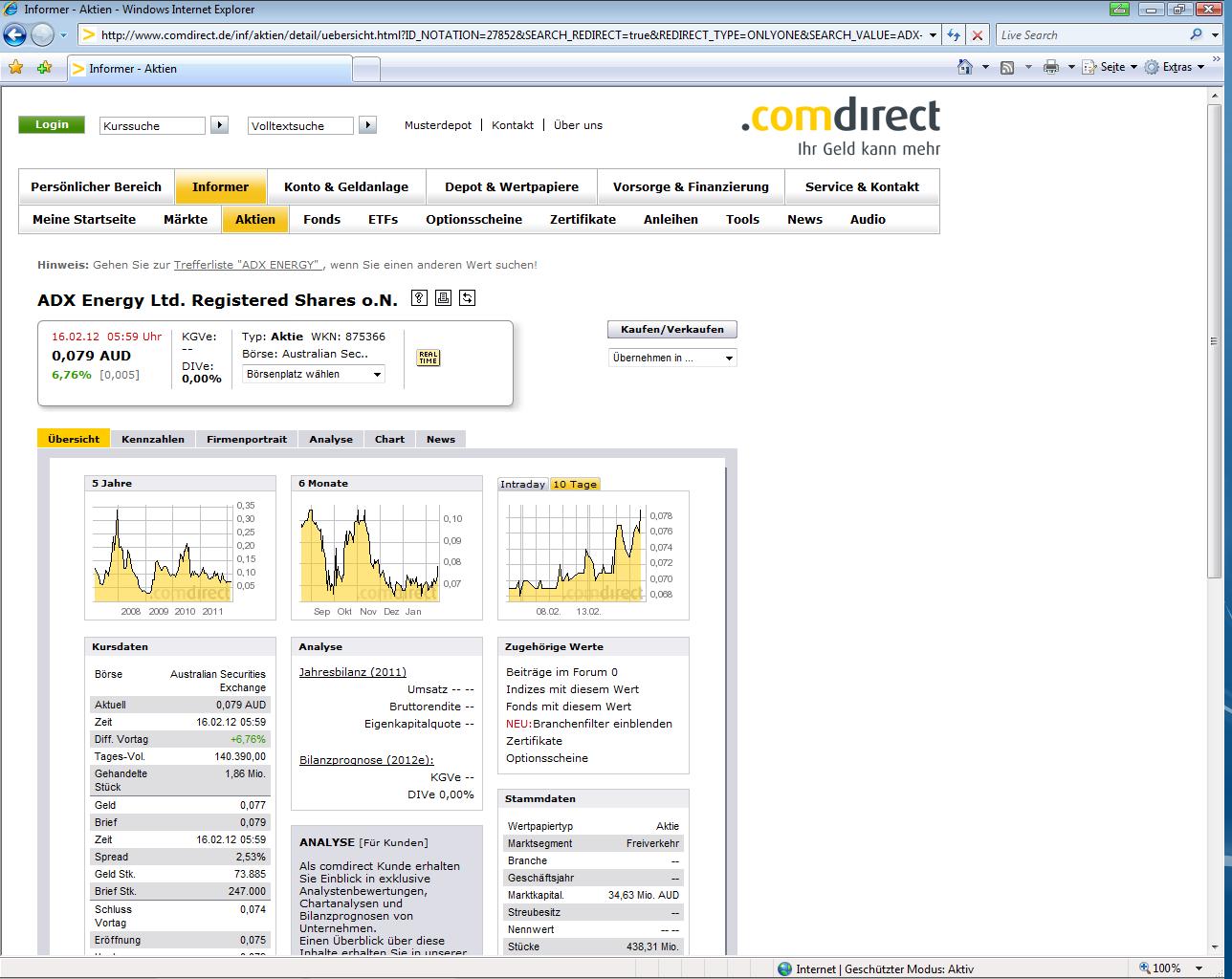The width and height of the screenshot is (1232, 979).
Task: Refresh the quote using the arrows icon
Action: [468, 297]
